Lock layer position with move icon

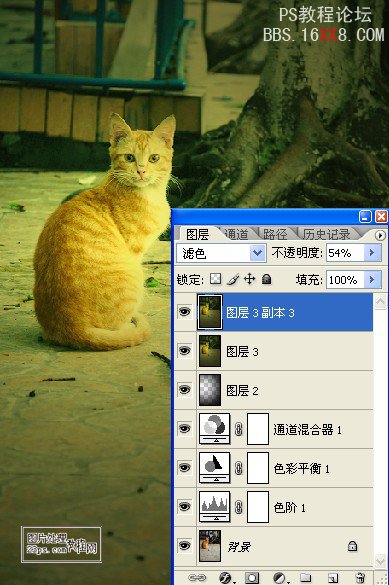coord(250,279)
